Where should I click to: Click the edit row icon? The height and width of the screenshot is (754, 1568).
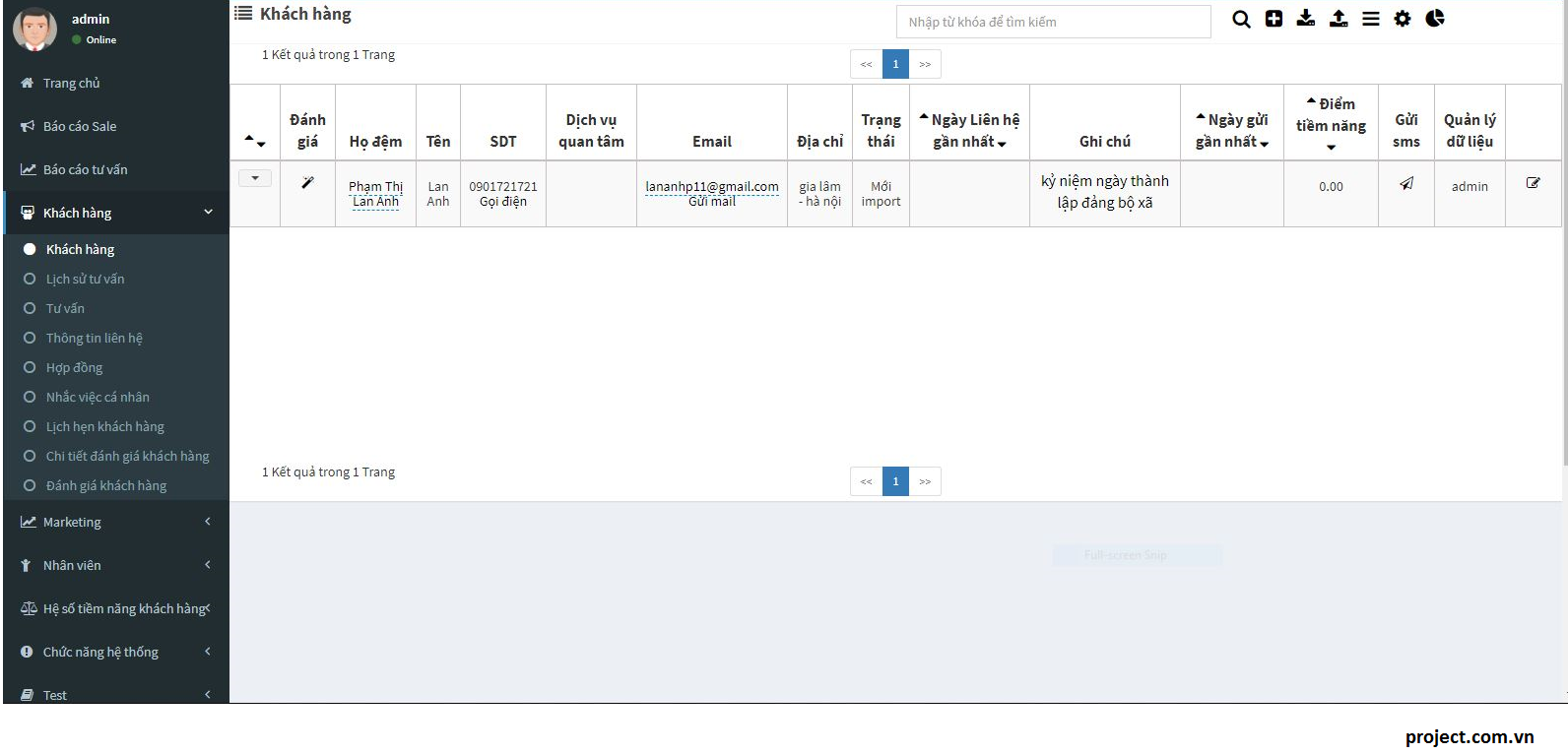[x=1533, y=183]
